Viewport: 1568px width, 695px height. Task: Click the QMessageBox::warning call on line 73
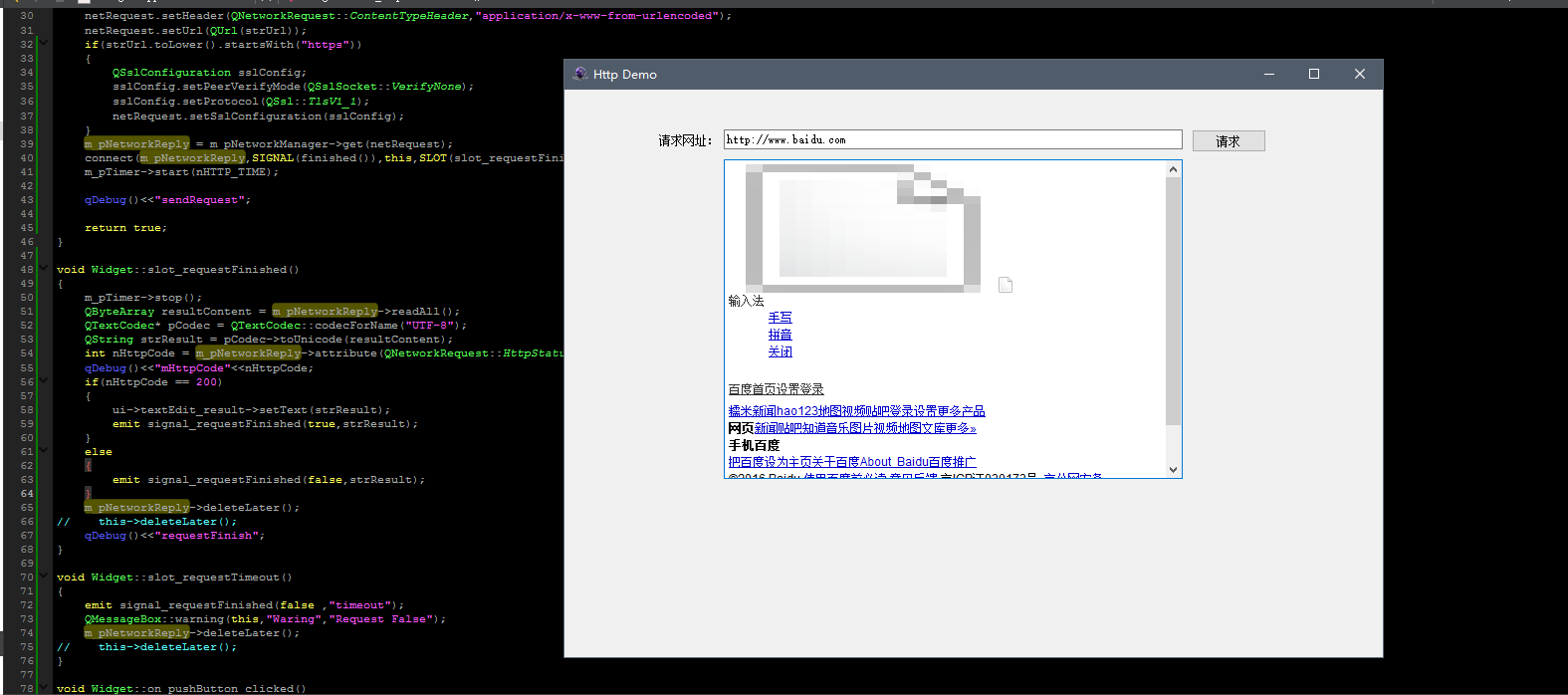click(x=265, y=619)
